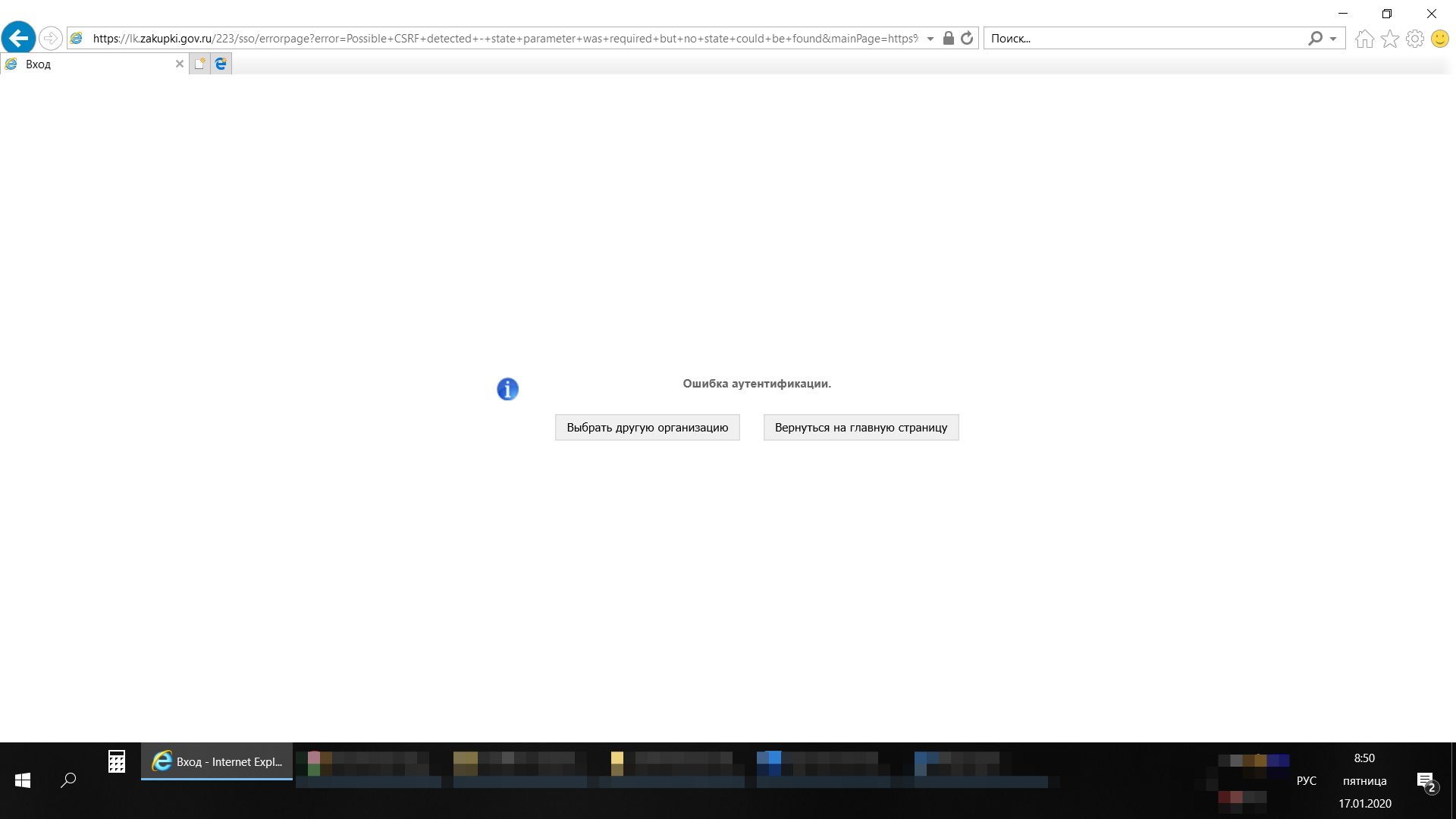Click the browser Back arrow button
The height and width of the screenshot is (819, 1456).
tap(19, 38)
